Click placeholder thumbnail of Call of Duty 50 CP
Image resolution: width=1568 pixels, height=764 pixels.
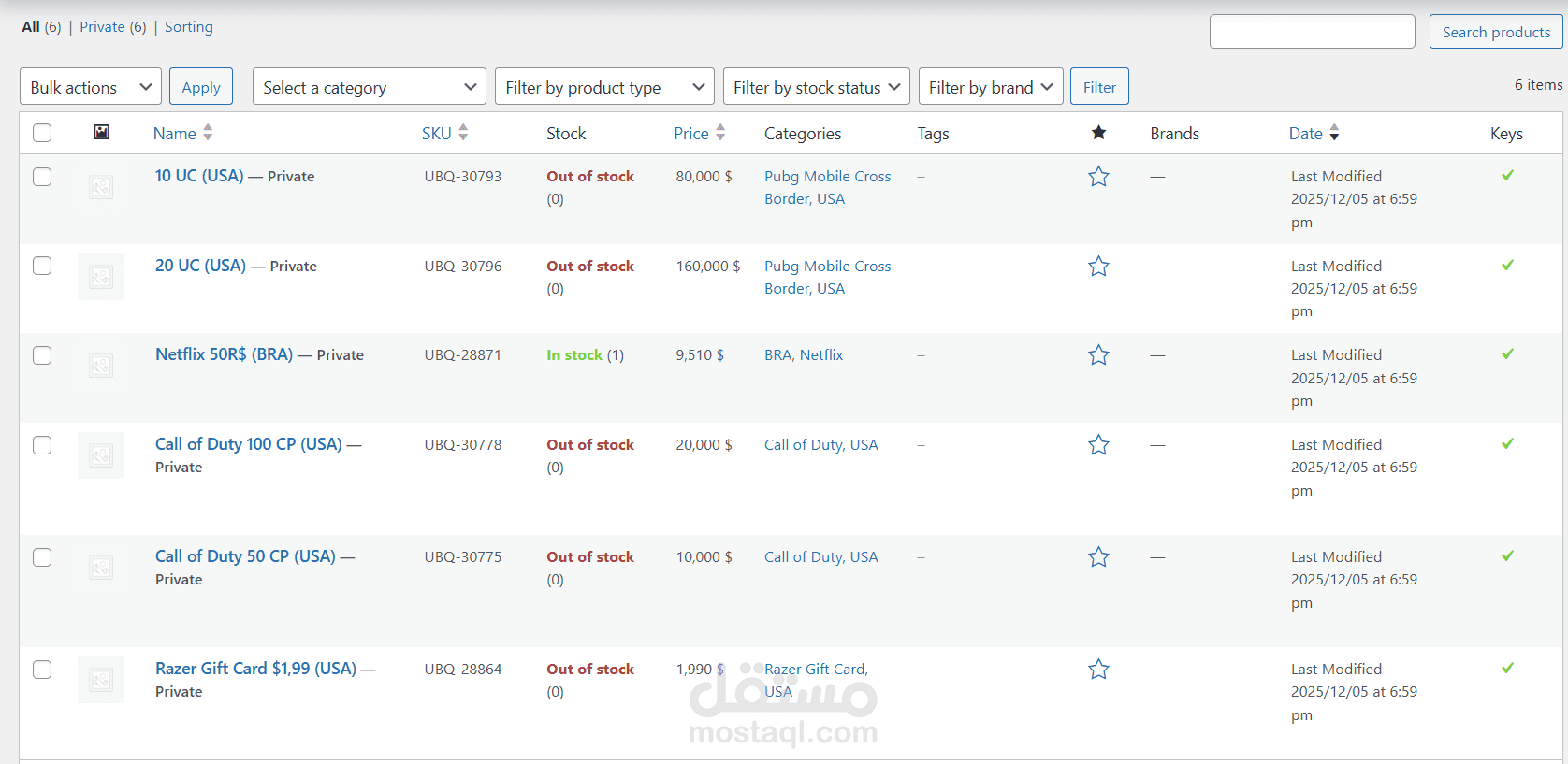[101, 568]
